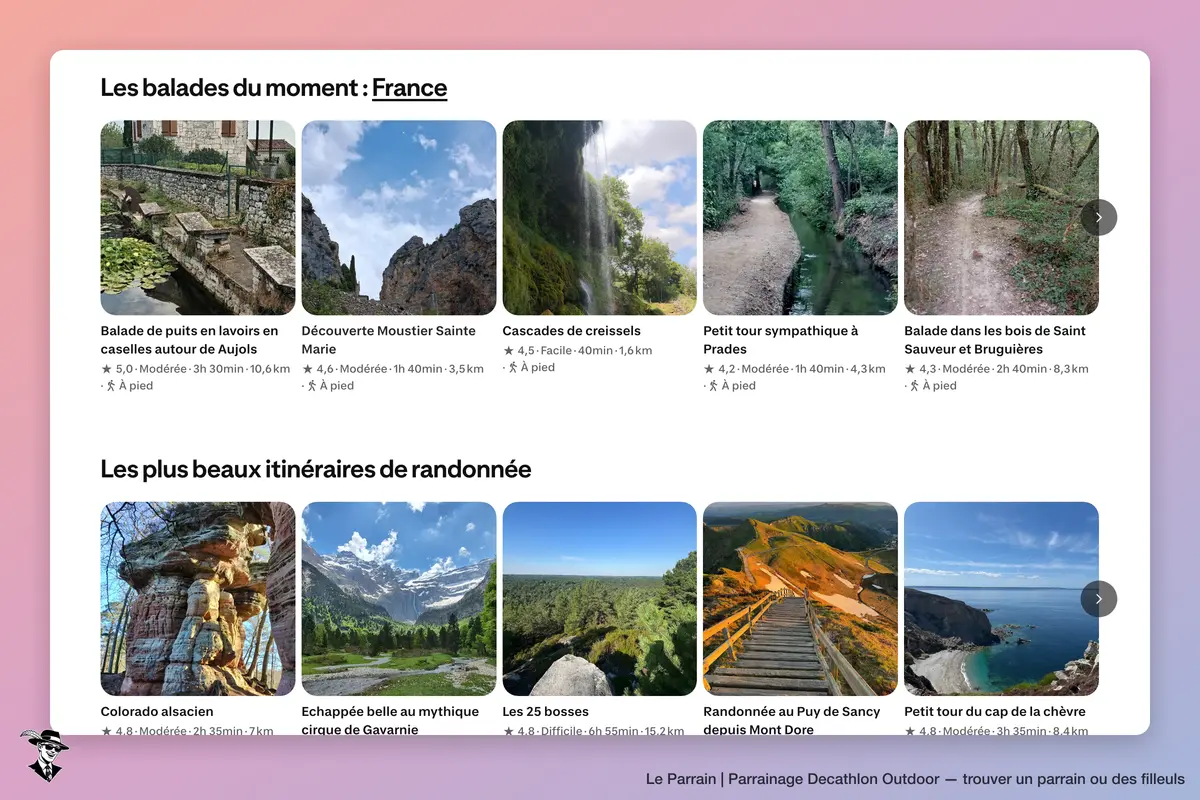The image size is (1200, 800).
Task: Select the Prades canal path photo
Action: 801,218
